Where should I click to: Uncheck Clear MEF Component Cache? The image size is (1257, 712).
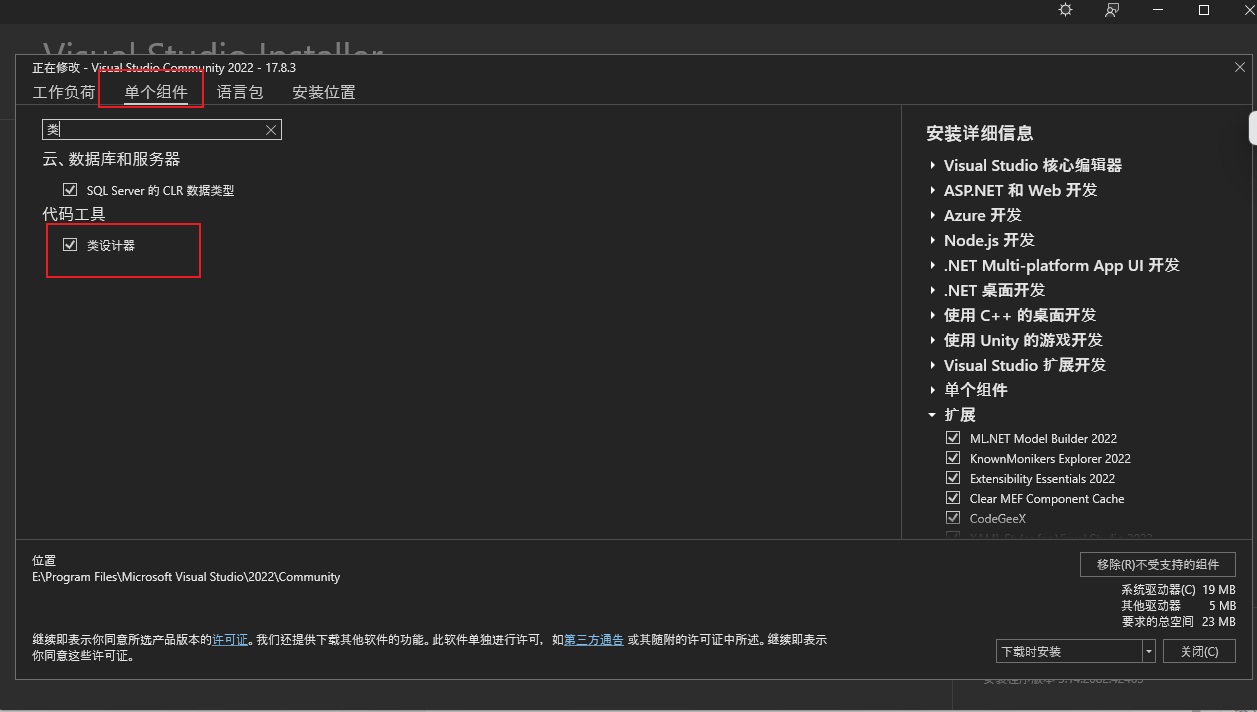point(953,498)
